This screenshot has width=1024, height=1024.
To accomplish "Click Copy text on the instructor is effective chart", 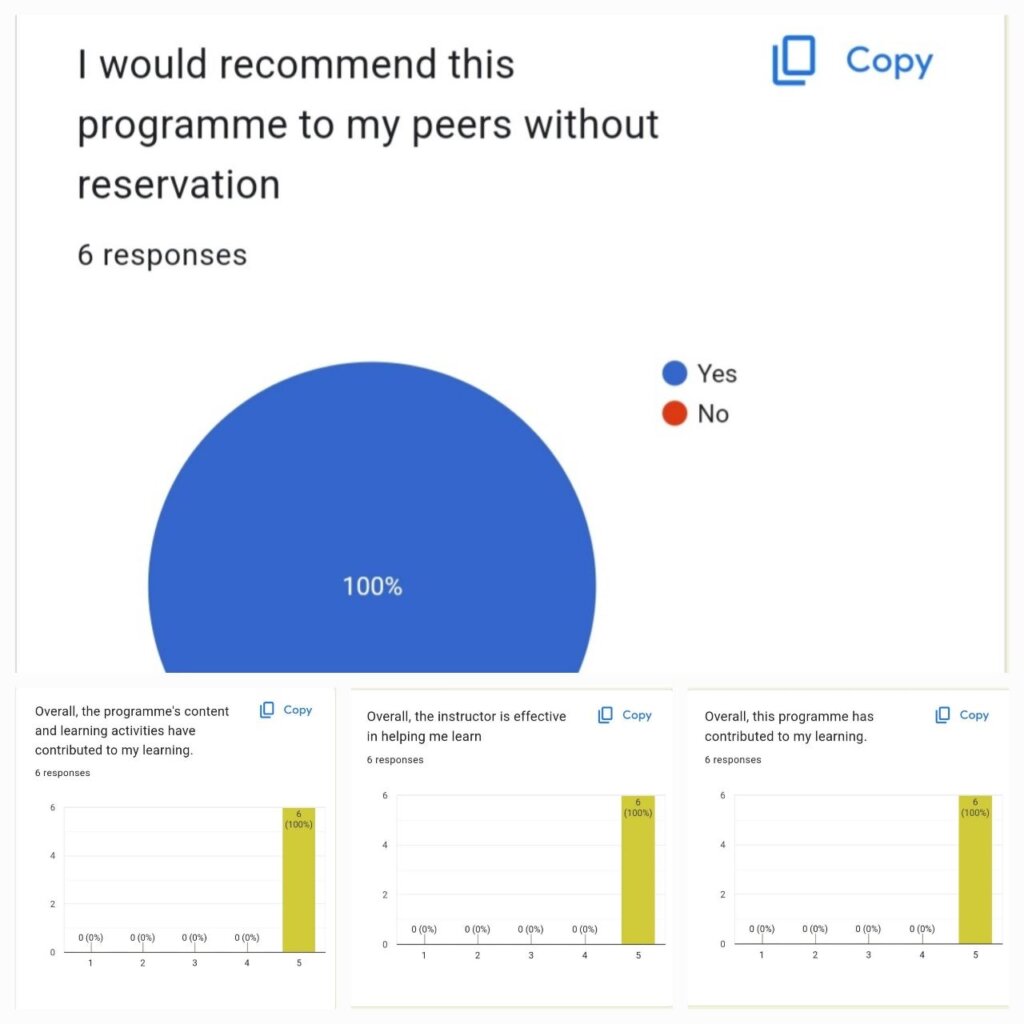I will 637,715.
